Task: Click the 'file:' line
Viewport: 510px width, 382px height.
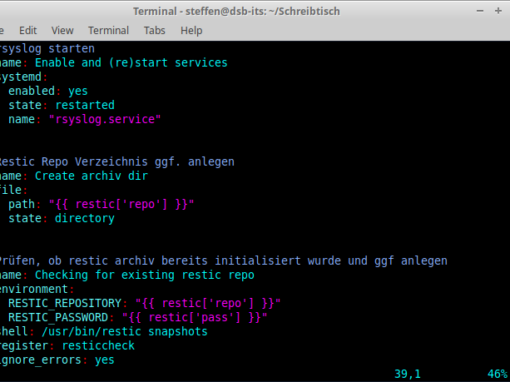Action: pyautogui.click(x=13, y=190)
